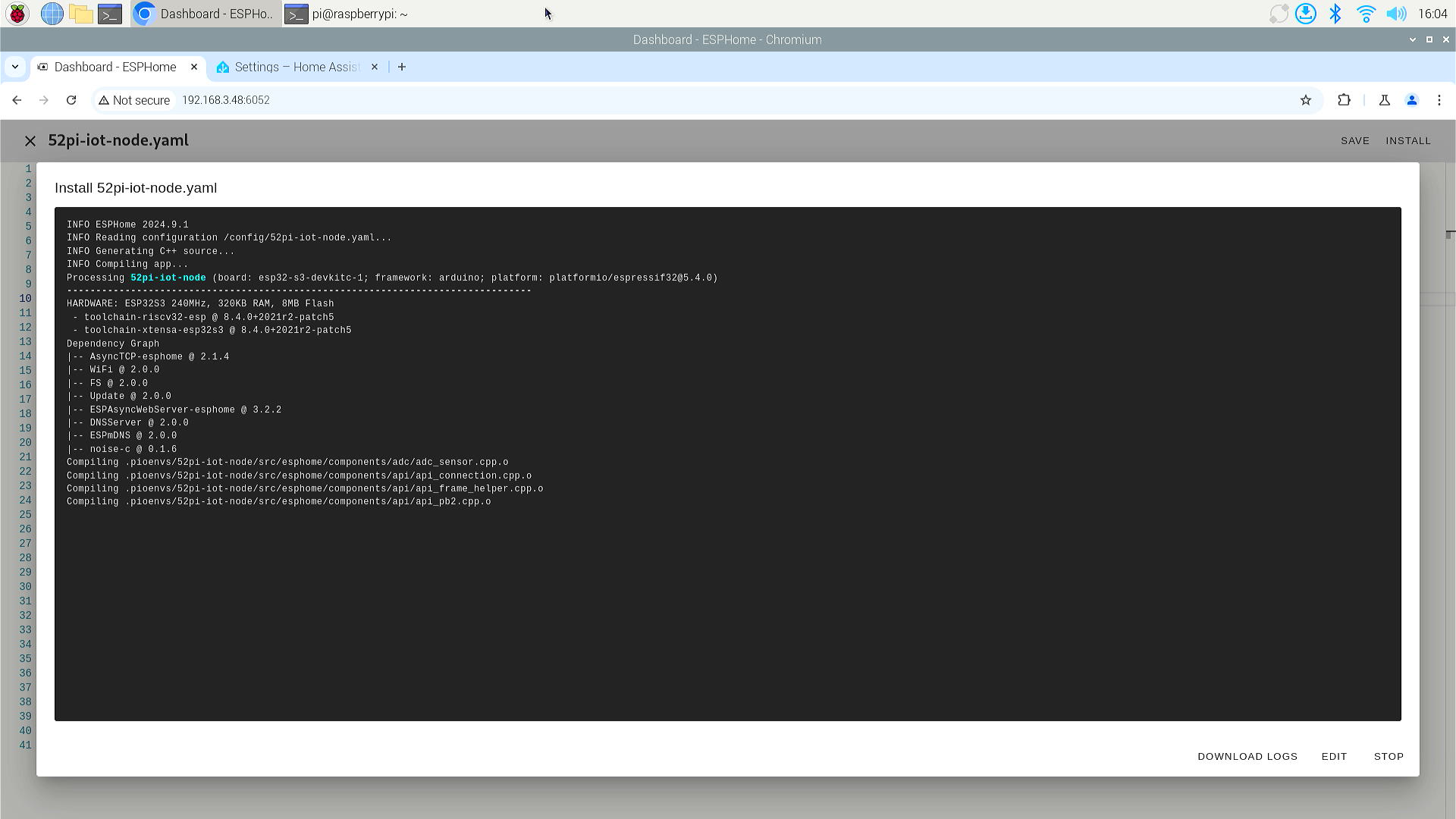Image resolution: width=1456 pixels, height=819 pixels.
Task: Open a new browser tab
Action: [x=402, y=67]
